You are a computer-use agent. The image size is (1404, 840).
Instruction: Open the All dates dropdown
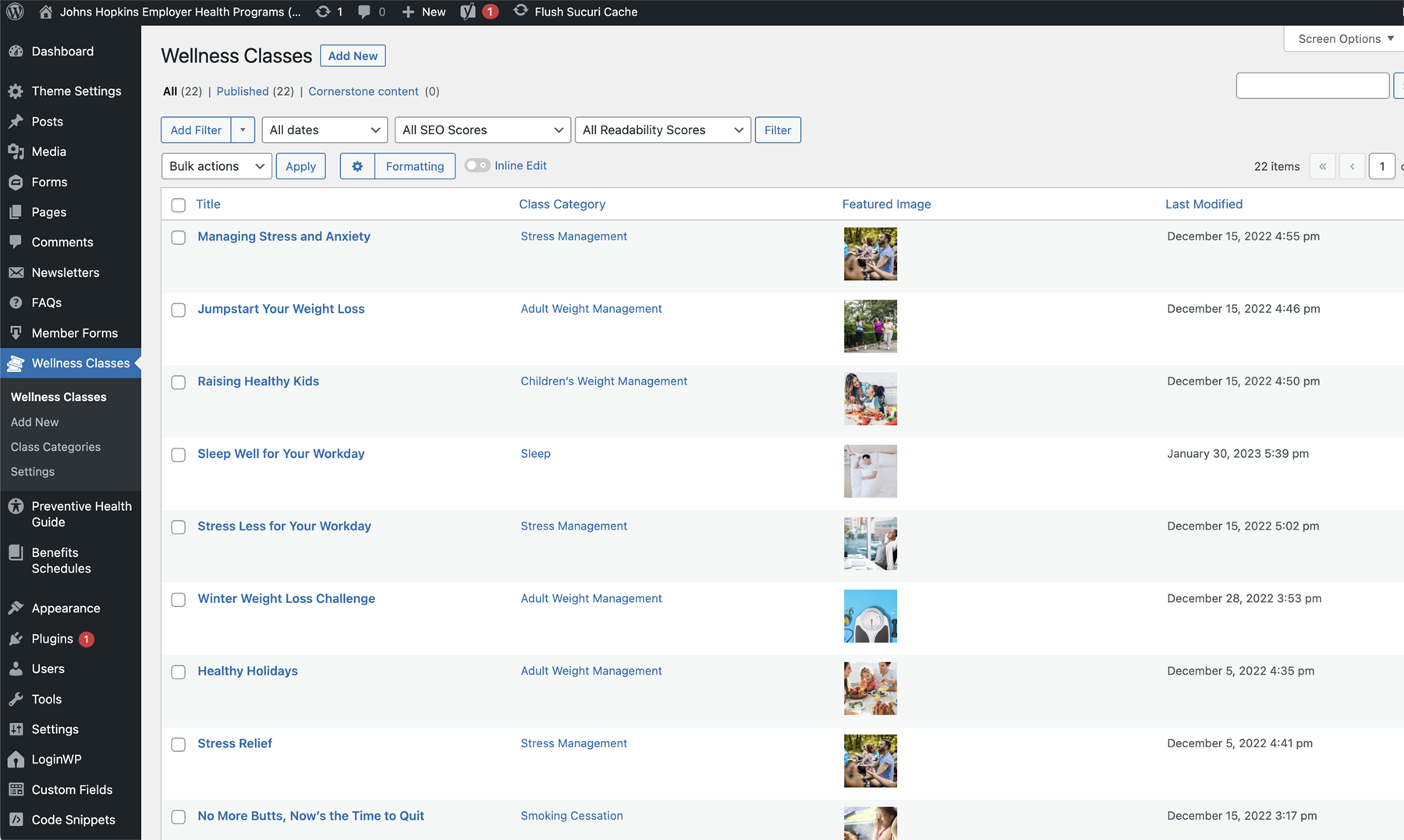(324, 129)
